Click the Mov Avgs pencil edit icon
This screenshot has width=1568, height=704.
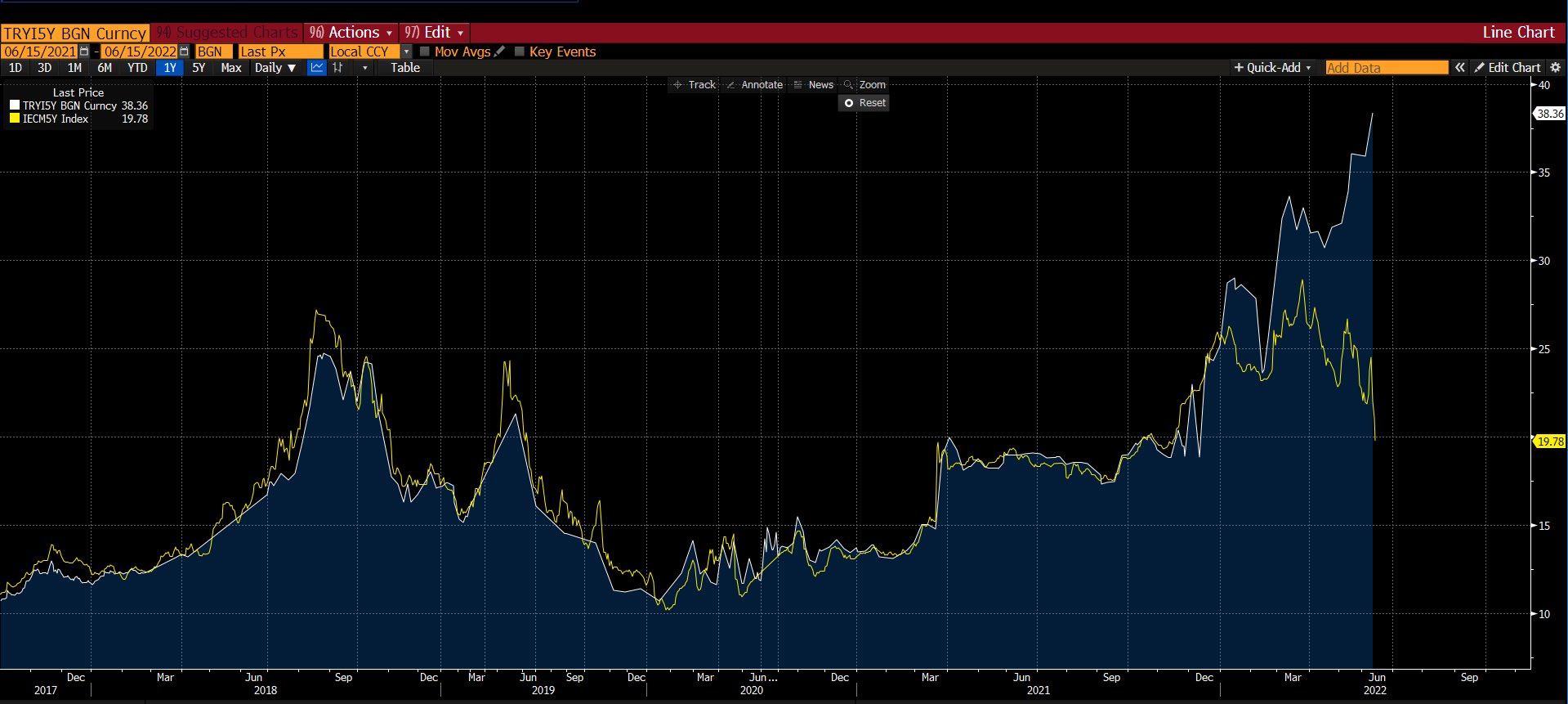tap(499, 52)
